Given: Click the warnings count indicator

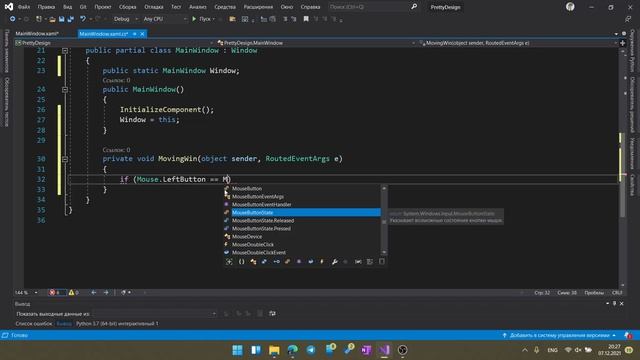Looking at the screenshot, I should pyautogui.click(x=73, y=293).
